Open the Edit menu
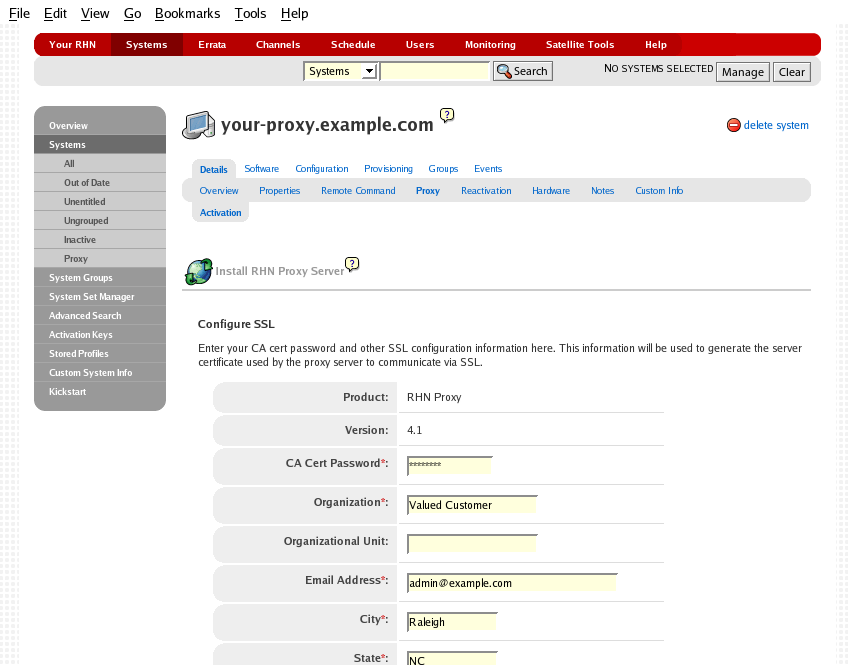 [55, 14]
